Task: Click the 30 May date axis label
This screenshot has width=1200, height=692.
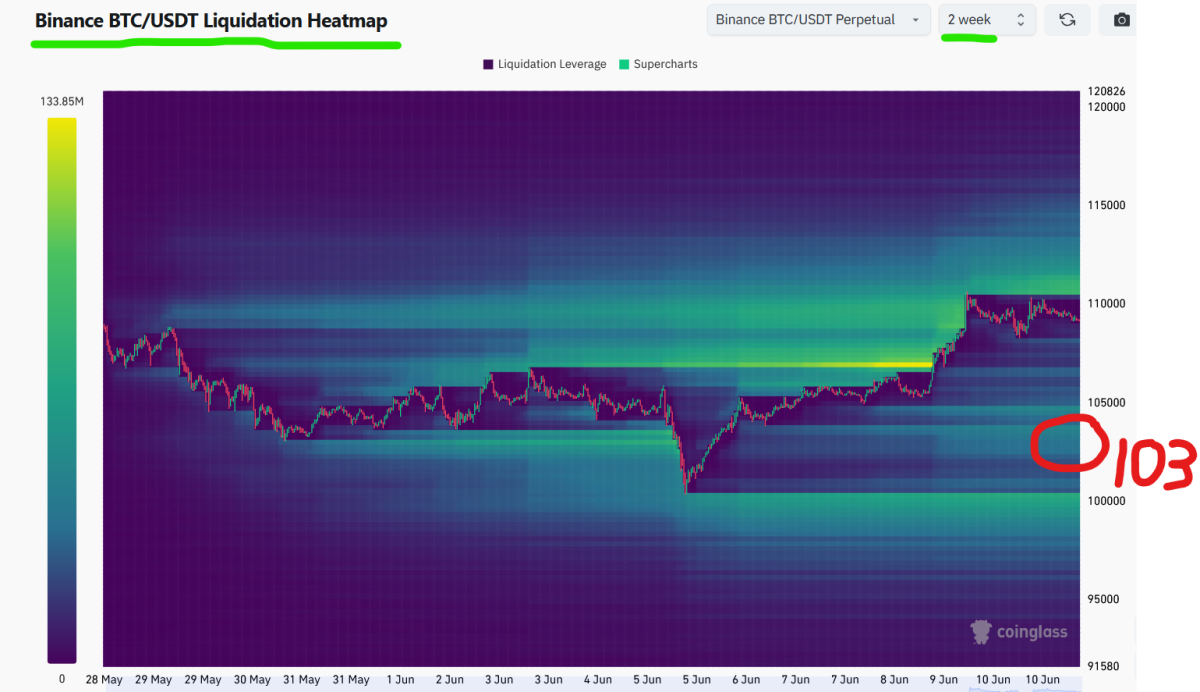Action: point(252,679)
